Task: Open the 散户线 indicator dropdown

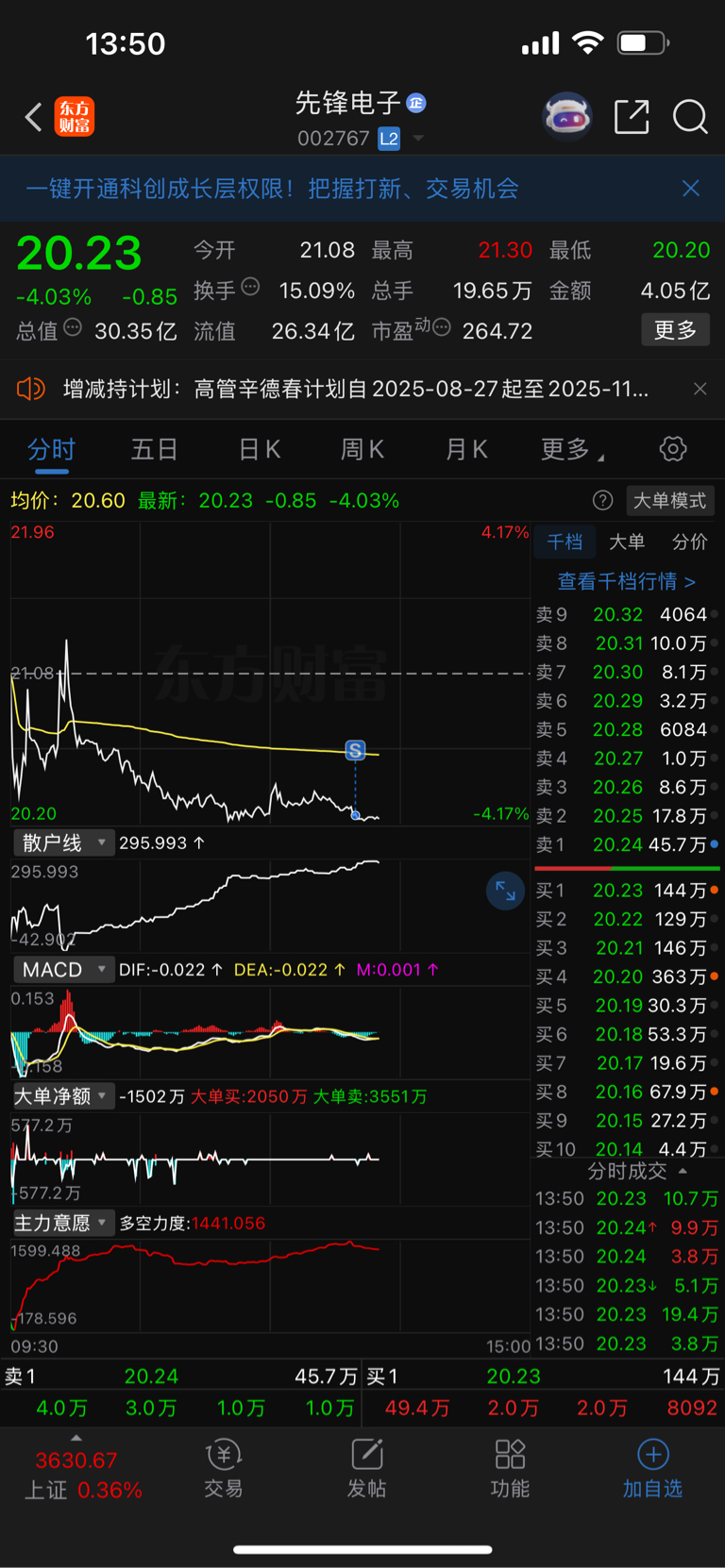Action: (63, 842)
